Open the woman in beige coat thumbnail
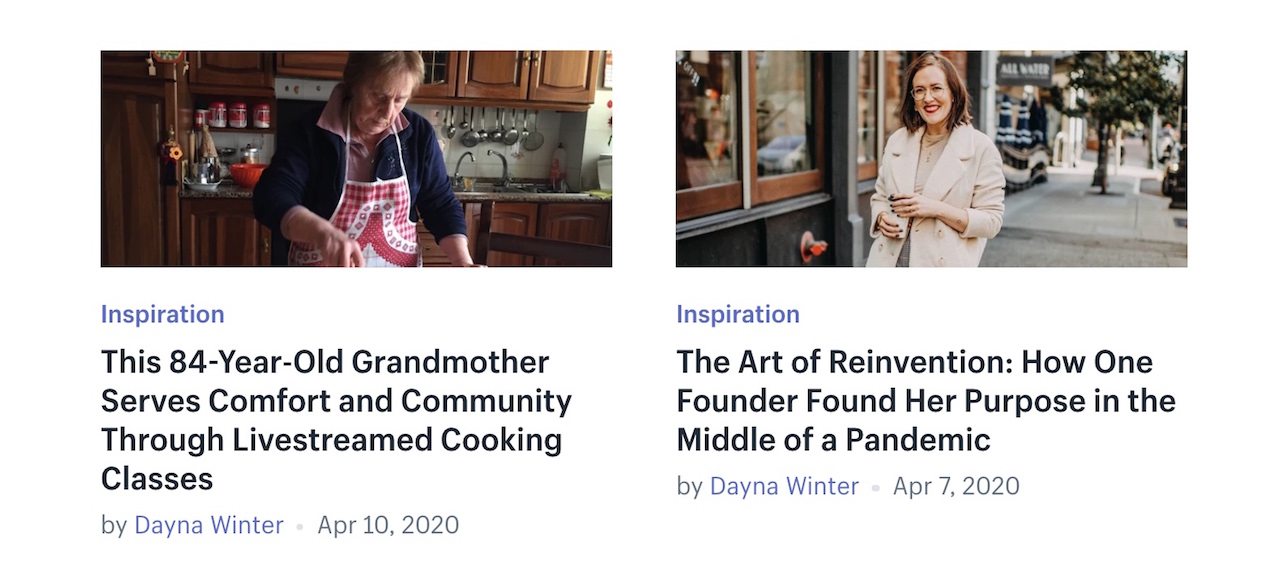The image size is (1280, 587). coord(931,159)
